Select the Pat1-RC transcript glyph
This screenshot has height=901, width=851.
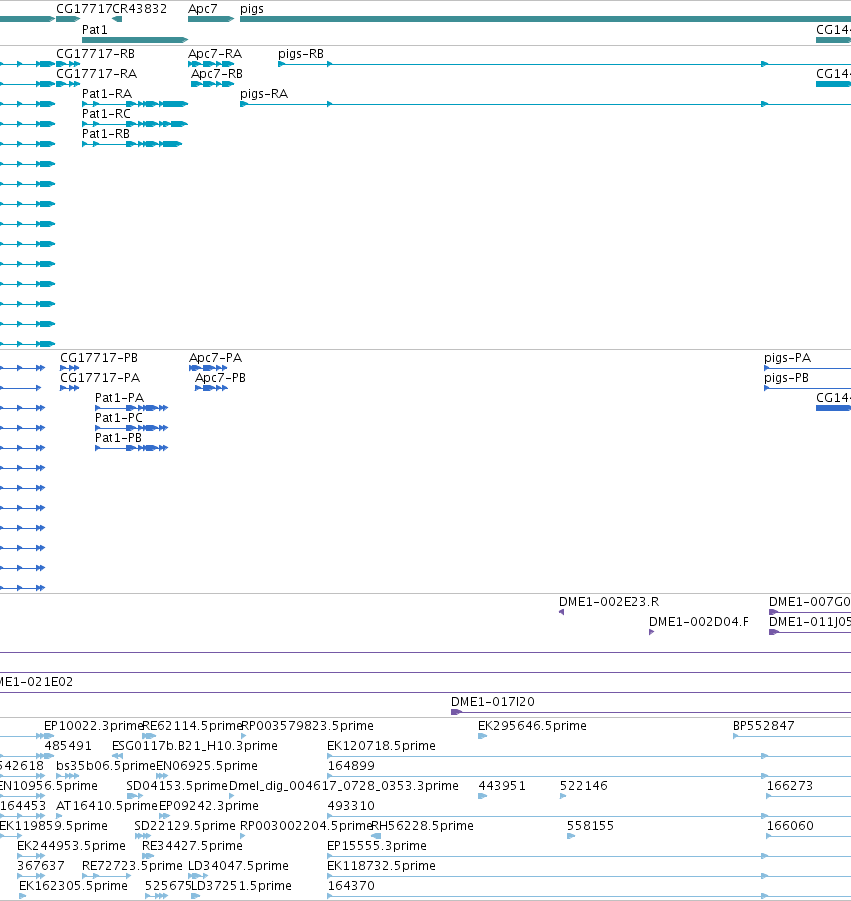(135, 124)
